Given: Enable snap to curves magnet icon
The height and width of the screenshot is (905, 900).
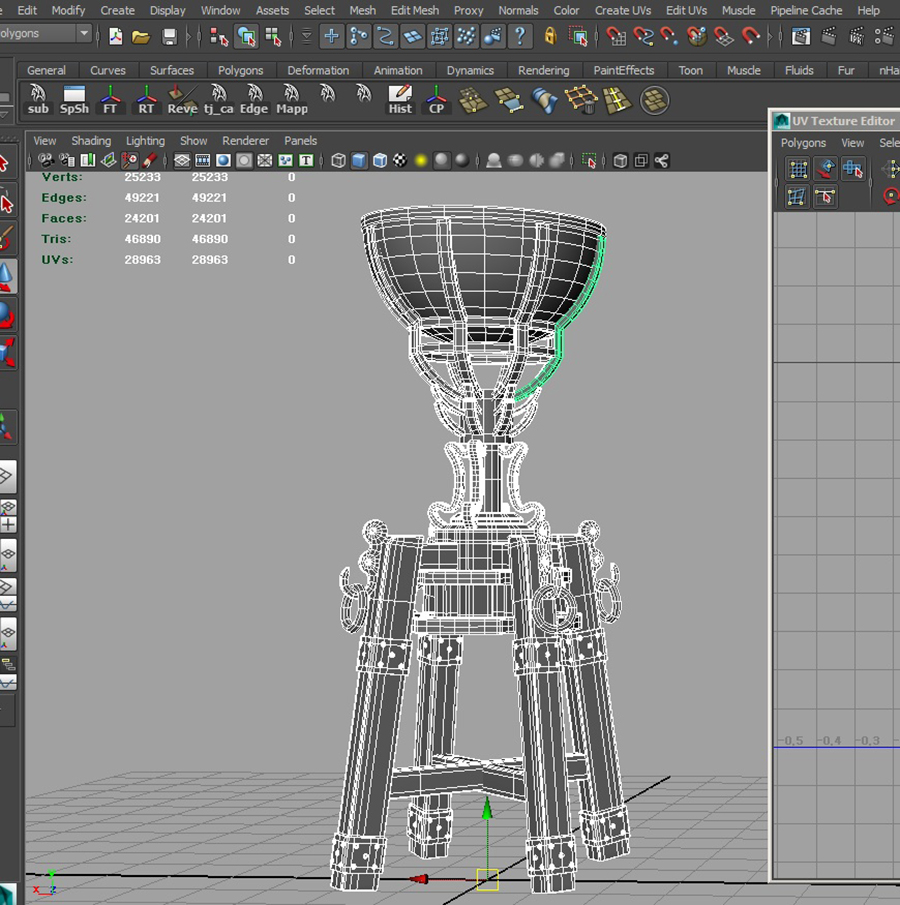Looking at the screenshot, I should [x=643, y=36].
